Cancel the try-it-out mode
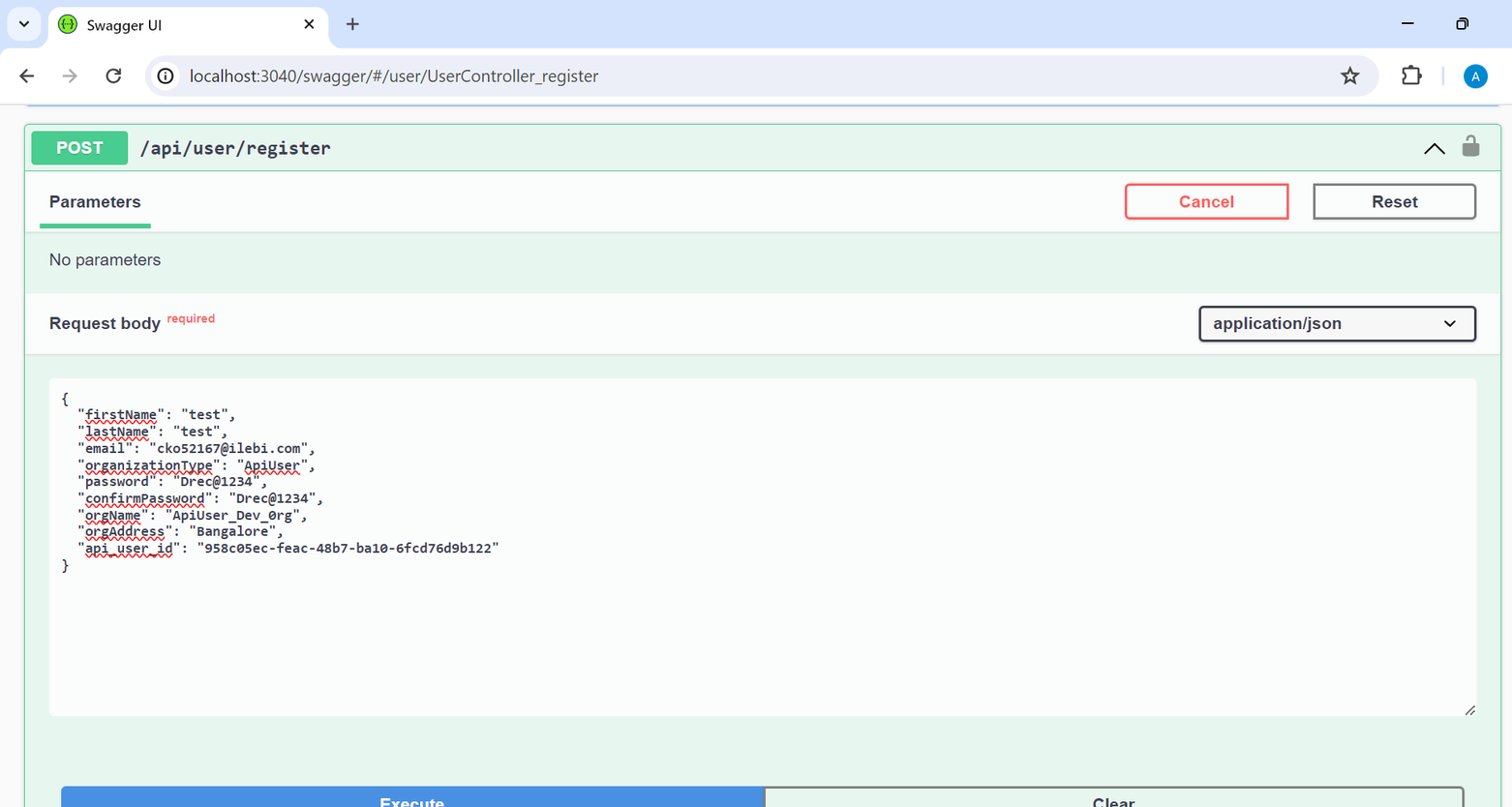The height and width of the screenshot is (807, 1512). point(1206,201)
